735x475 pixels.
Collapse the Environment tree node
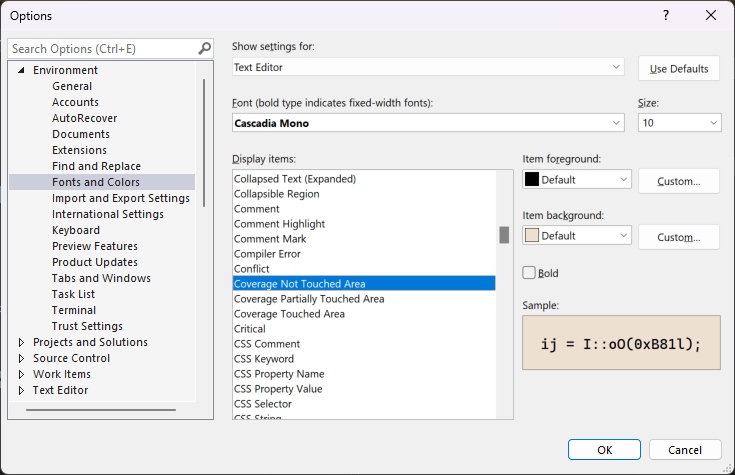click(x=22, y=70)
